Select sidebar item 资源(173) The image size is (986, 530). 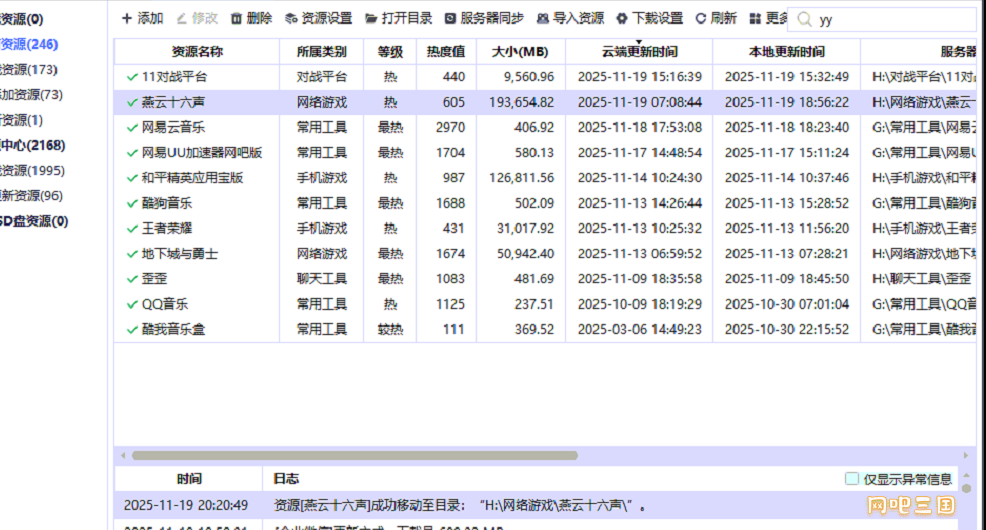click(29, 69)
